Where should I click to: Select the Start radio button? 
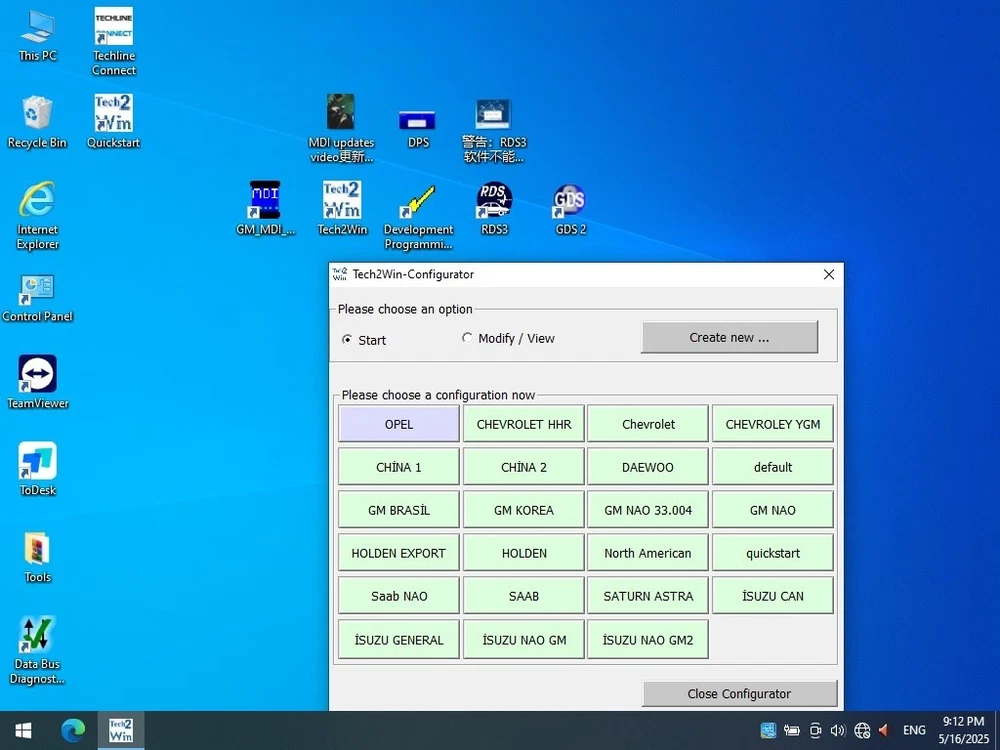click(x=347, y=340)
